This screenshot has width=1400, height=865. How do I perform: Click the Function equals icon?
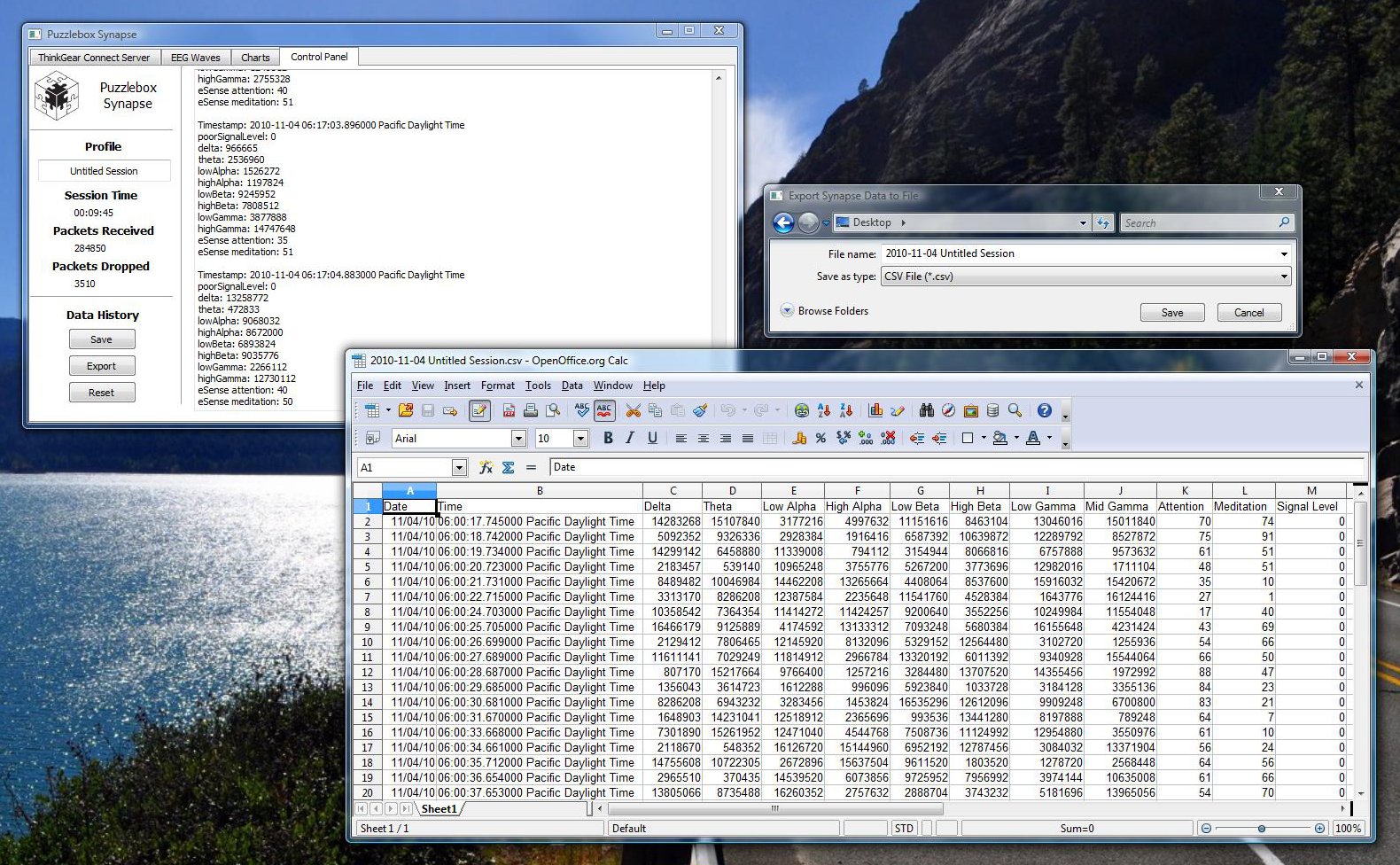(x=531, y=467)
